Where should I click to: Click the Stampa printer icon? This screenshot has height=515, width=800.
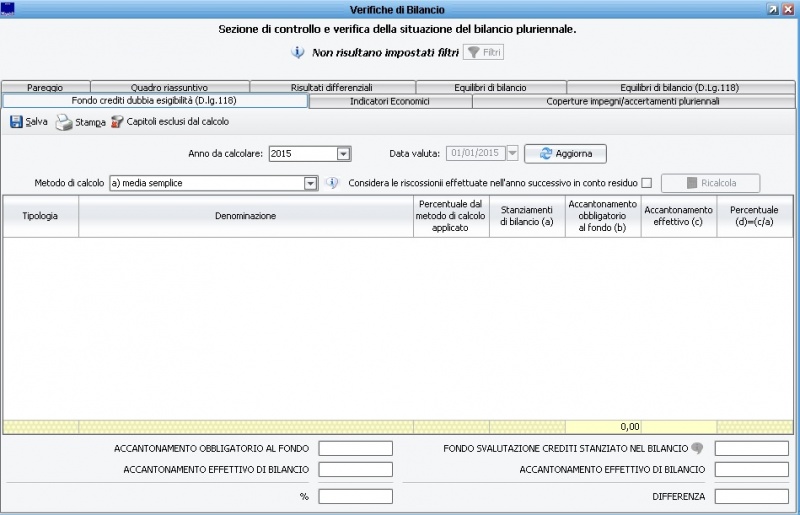pyautogui.click(x=64, y=122)
